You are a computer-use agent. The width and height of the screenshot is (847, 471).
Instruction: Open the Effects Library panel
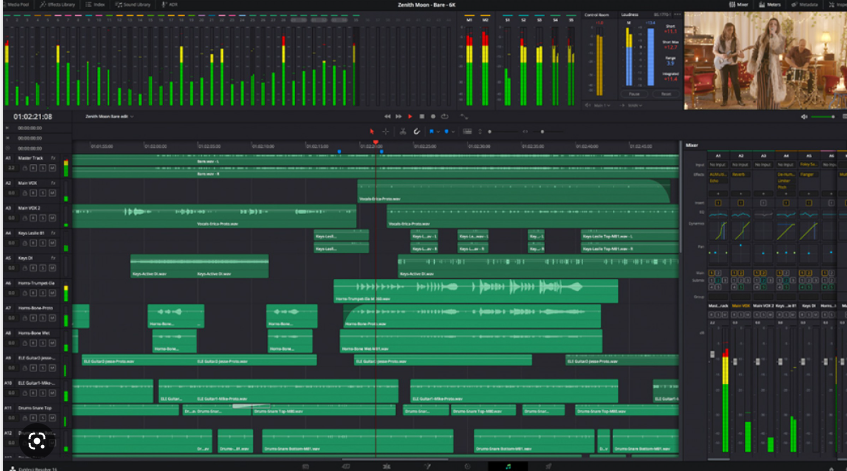click(57, 4)
